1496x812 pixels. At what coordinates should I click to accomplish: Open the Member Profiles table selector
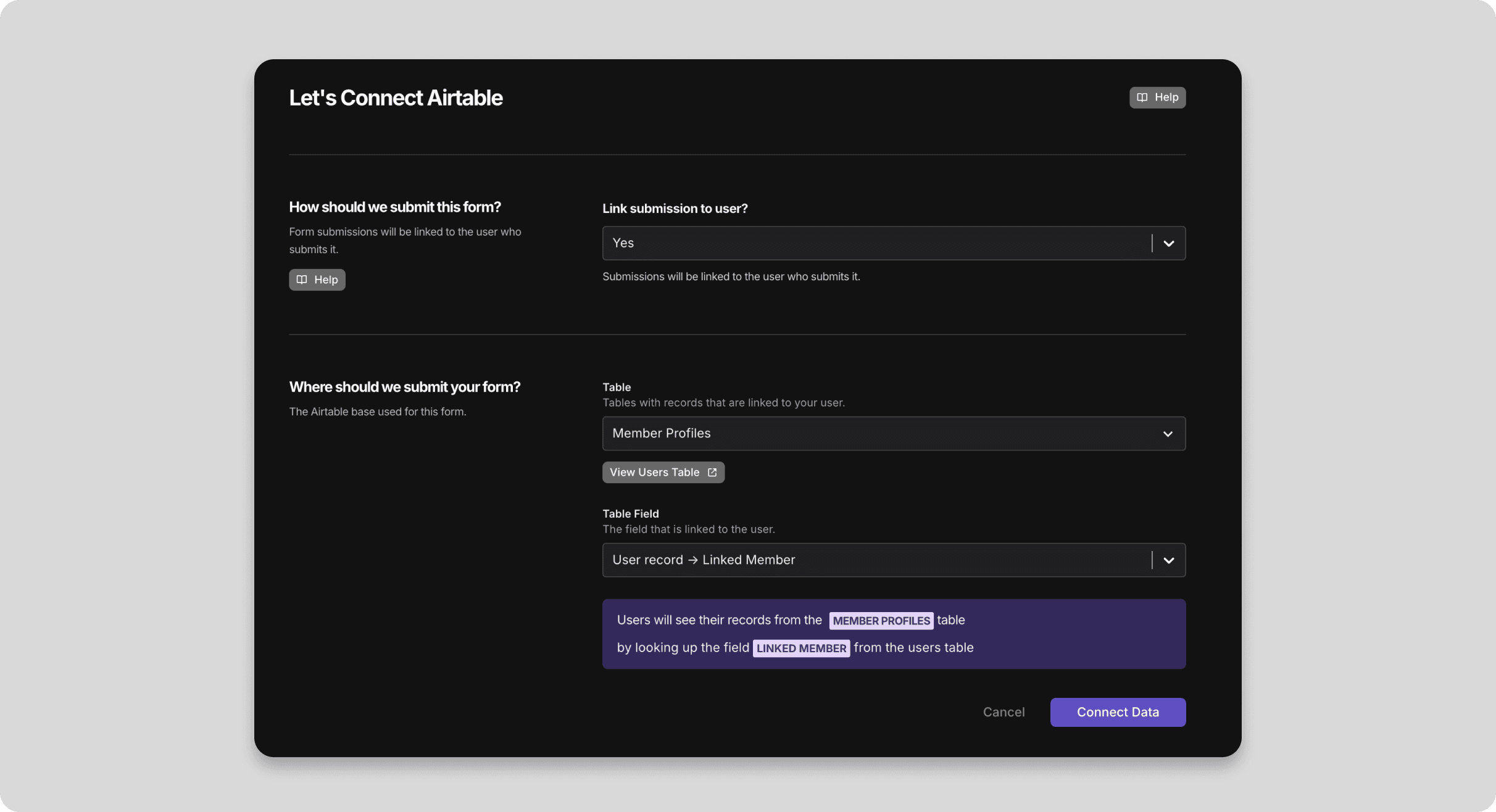coord(876,434)
